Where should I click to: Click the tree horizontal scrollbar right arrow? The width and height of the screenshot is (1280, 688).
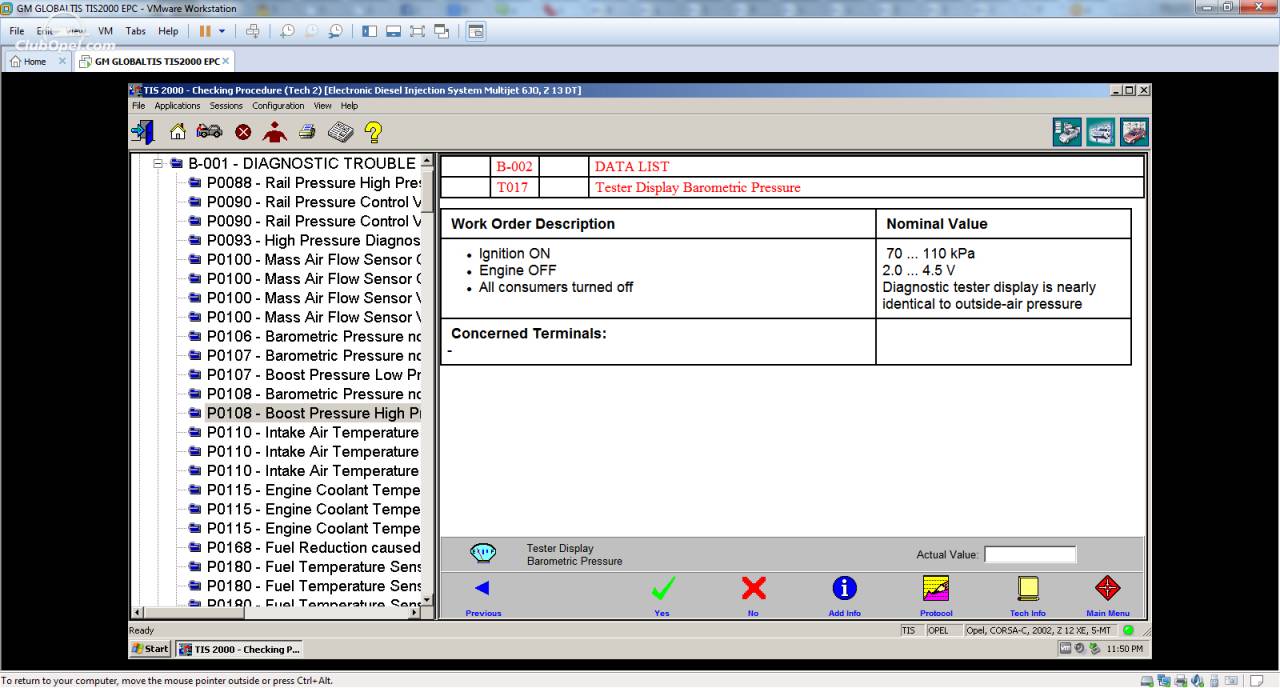coord(415,612)
